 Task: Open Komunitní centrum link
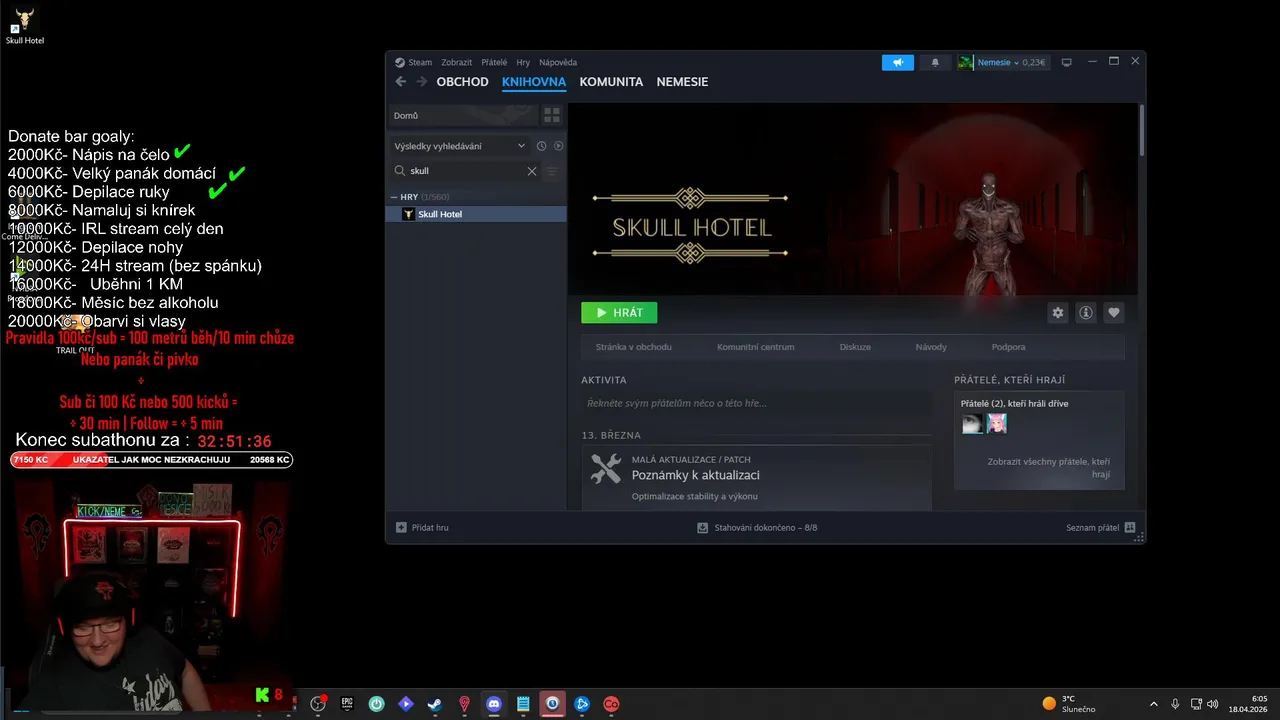click(755, 347)
